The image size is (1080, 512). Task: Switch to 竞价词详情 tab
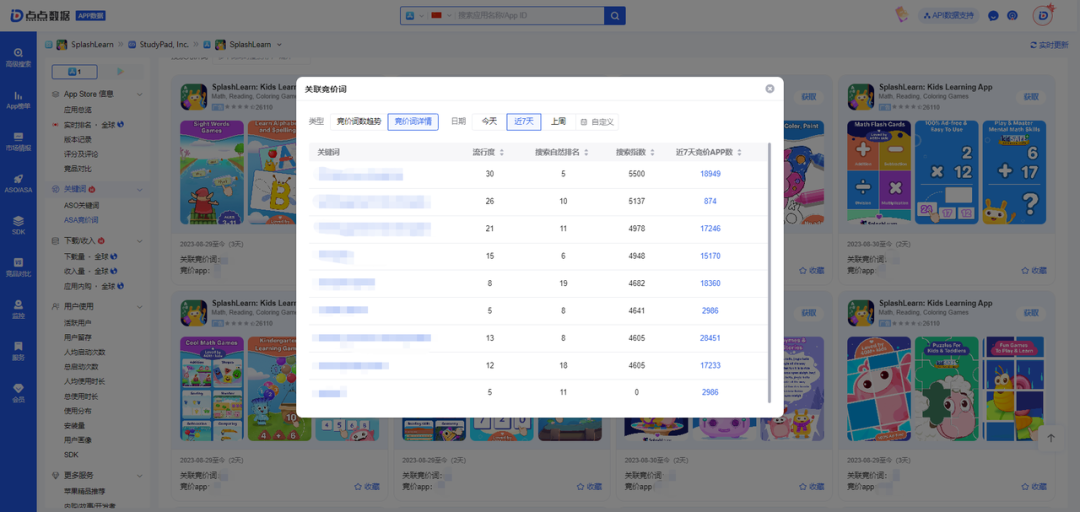(413, 121)
